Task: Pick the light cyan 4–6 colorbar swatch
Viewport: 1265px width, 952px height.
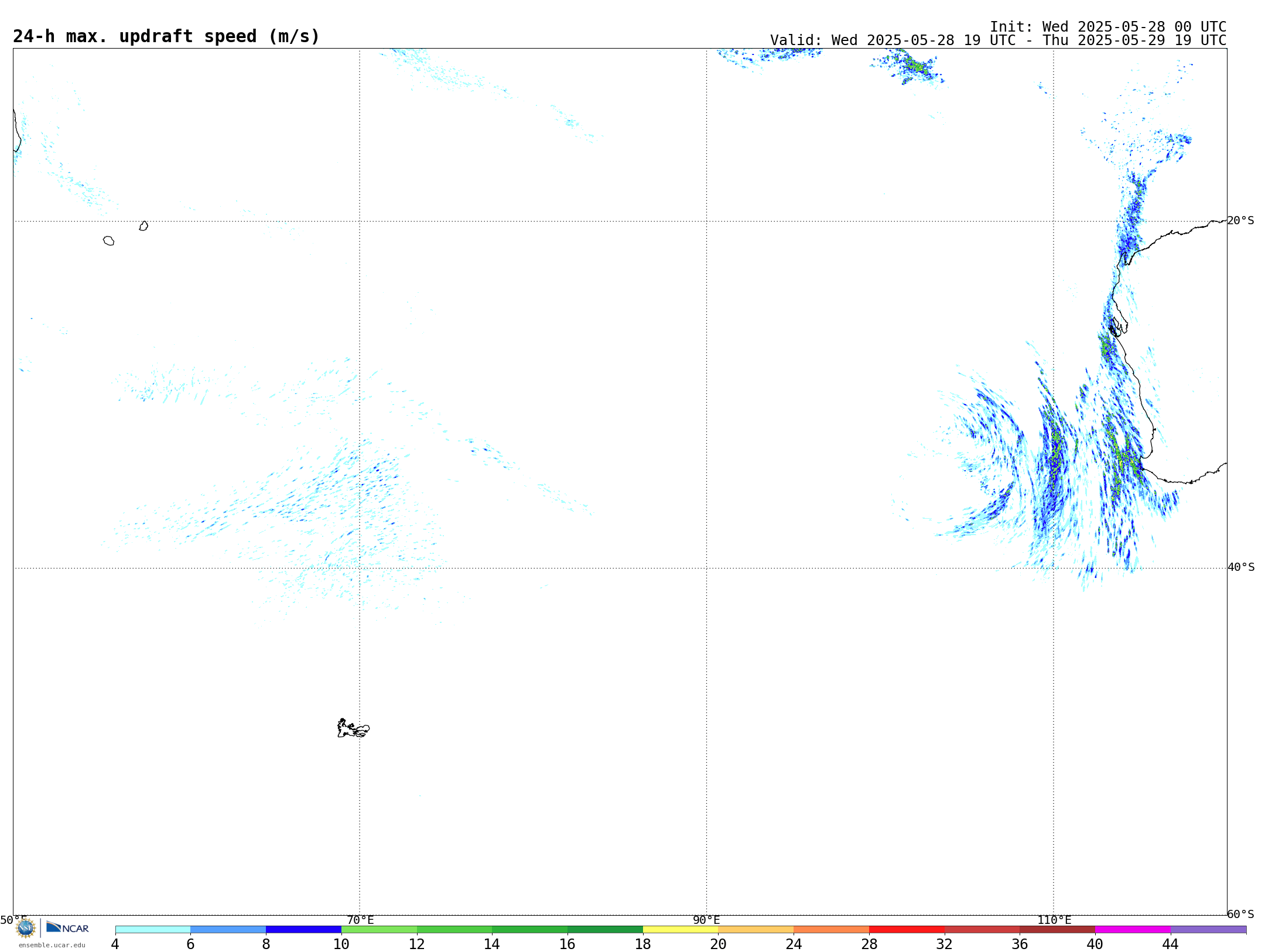Action: click(x=153, y=930)
